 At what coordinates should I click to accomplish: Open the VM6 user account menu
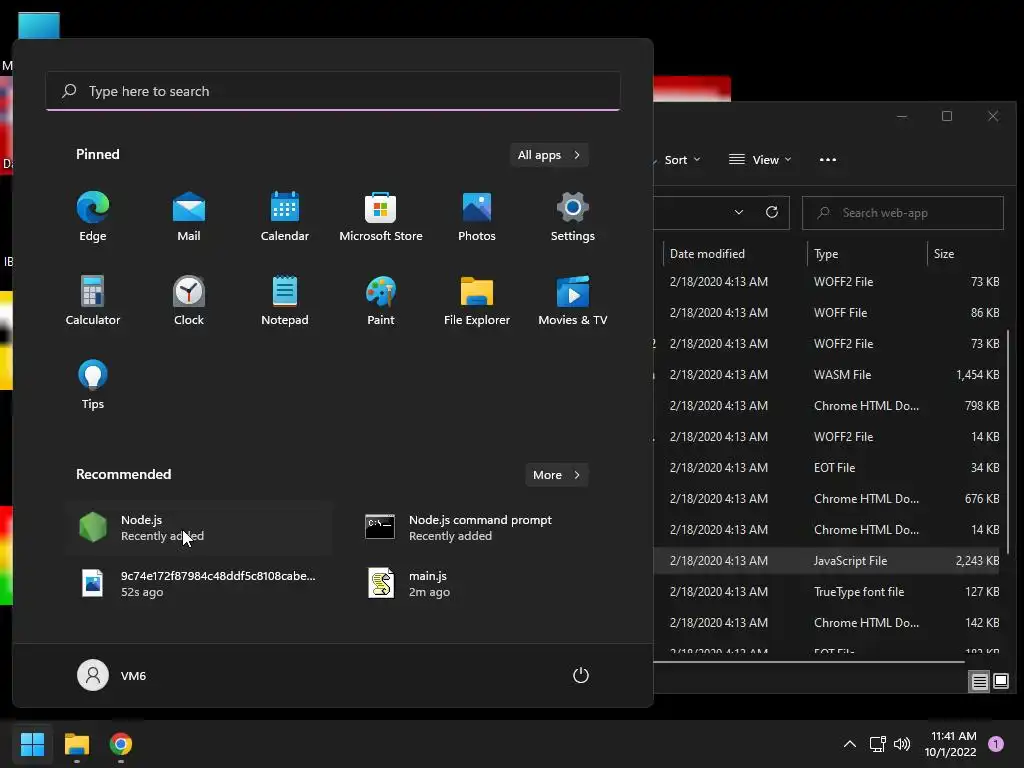click(112, 675)
